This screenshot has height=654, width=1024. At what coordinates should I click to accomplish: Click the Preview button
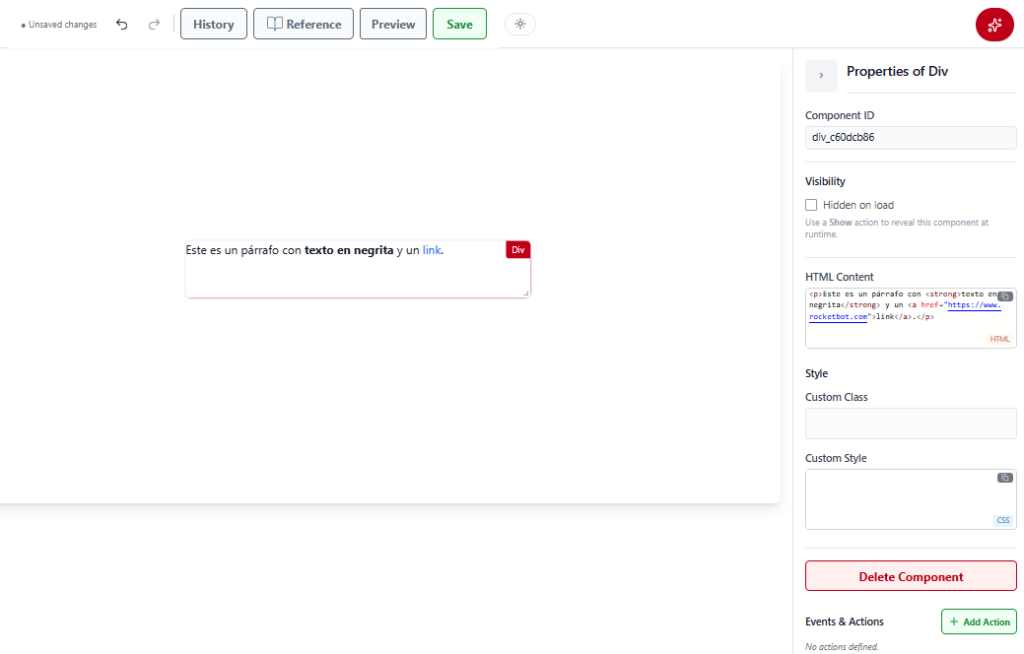click(x=393, y=24)
